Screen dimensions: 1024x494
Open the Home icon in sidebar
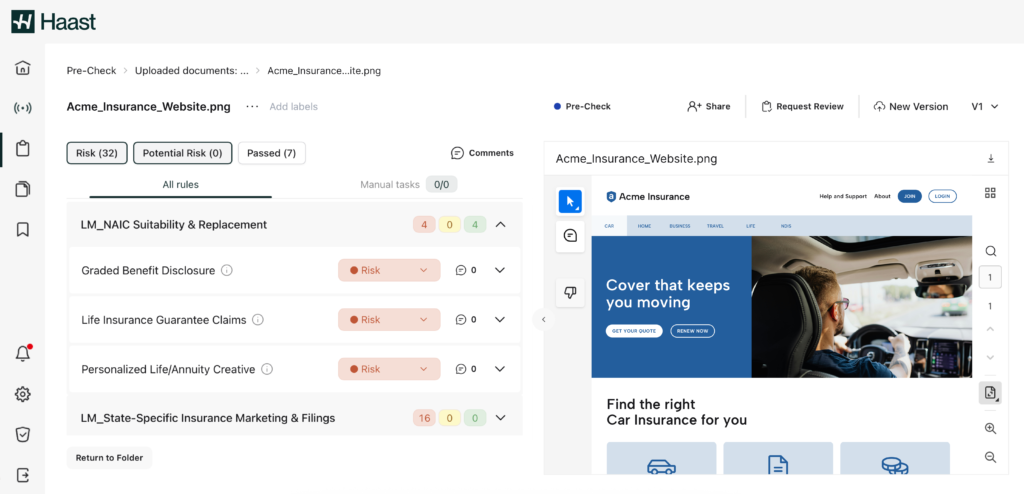pos(23,67)
